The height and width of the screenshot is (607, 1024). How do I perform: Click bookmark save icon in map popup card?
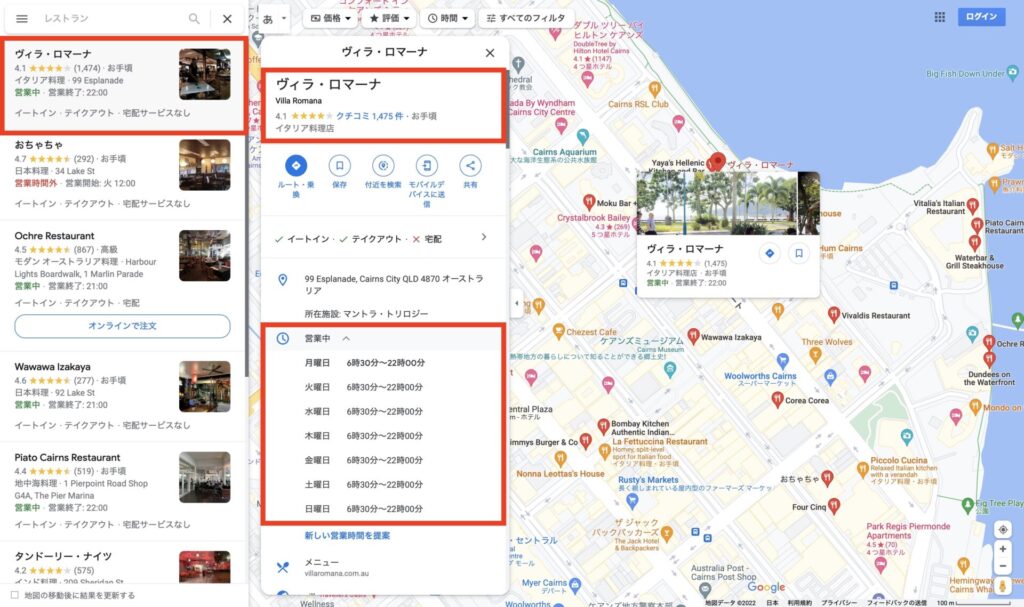tap(798, 254)
